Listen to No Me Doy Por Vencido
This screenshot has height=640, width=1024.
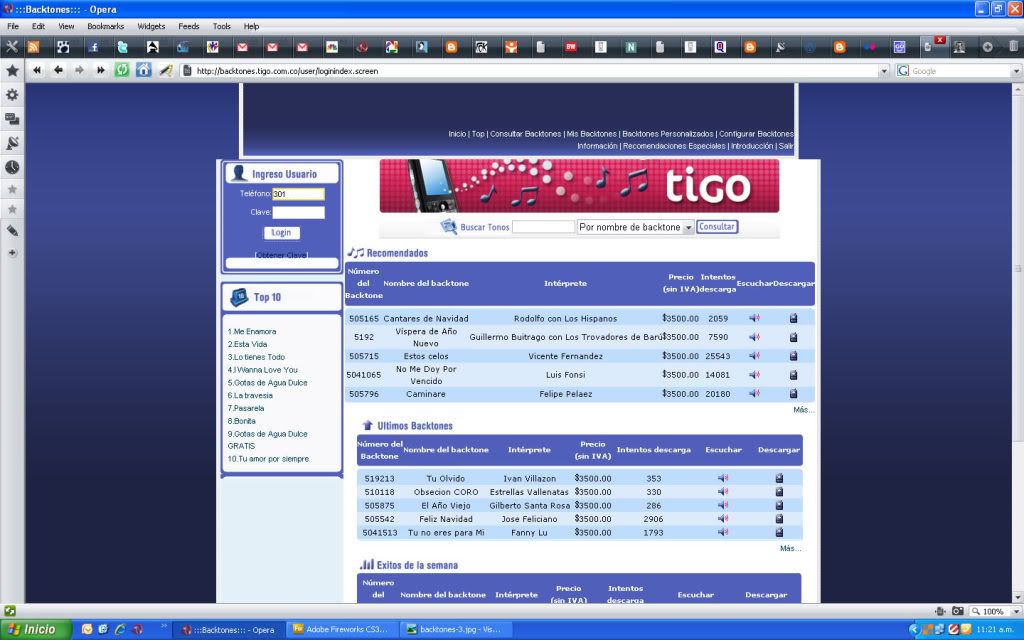coord(754,375)
